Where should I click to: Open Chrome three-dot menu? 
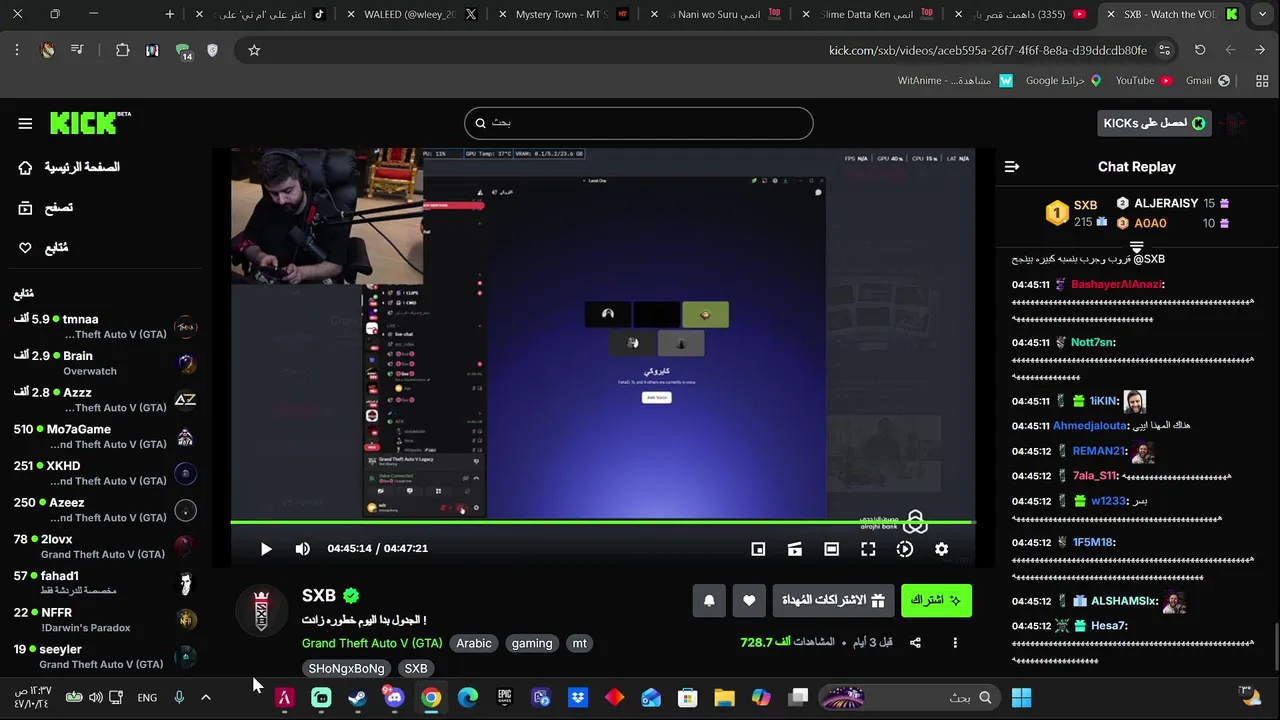(x=17, y=50)
